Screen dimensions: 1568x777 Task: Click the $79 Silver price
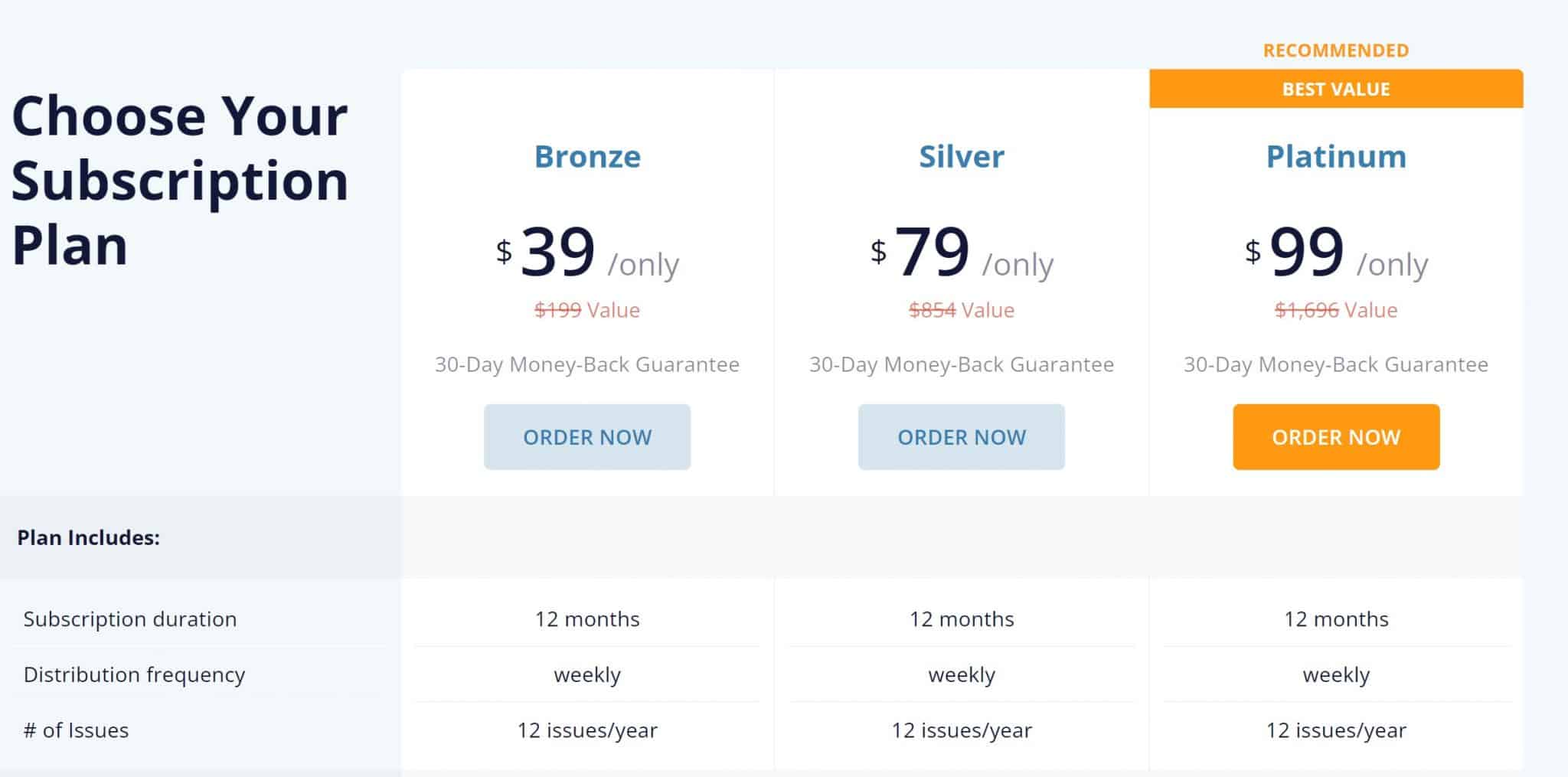pos(932,252)
